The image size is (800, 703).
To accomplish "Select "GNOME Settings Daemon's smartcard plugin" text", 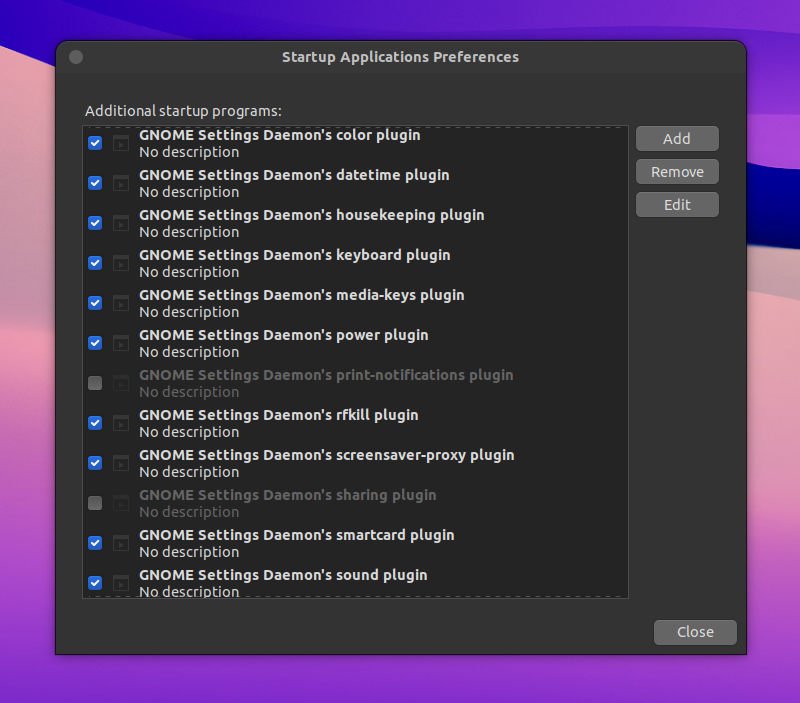I will coord(297,535).
